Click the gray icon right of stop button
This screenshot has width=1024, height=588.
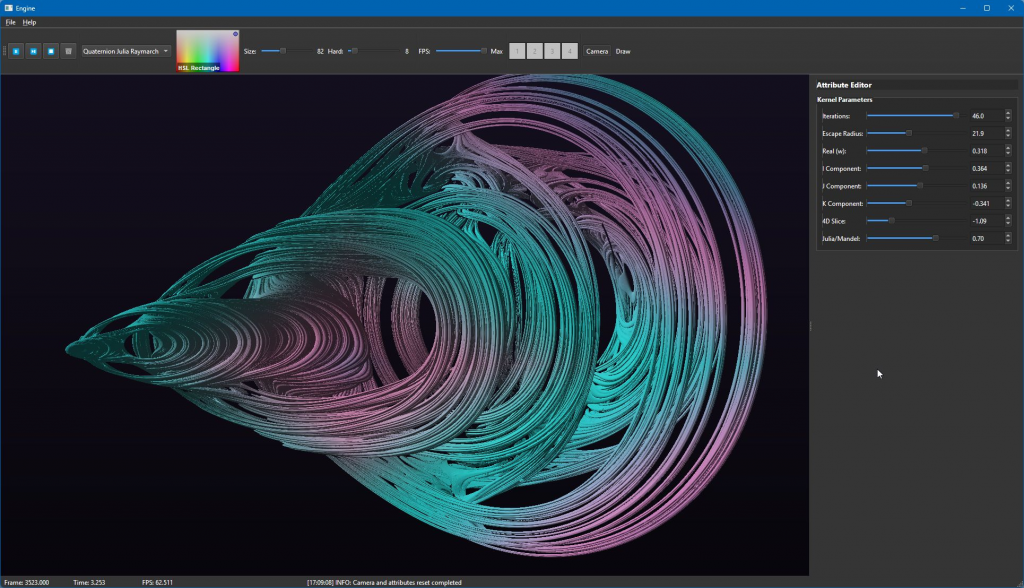[68, 51]
